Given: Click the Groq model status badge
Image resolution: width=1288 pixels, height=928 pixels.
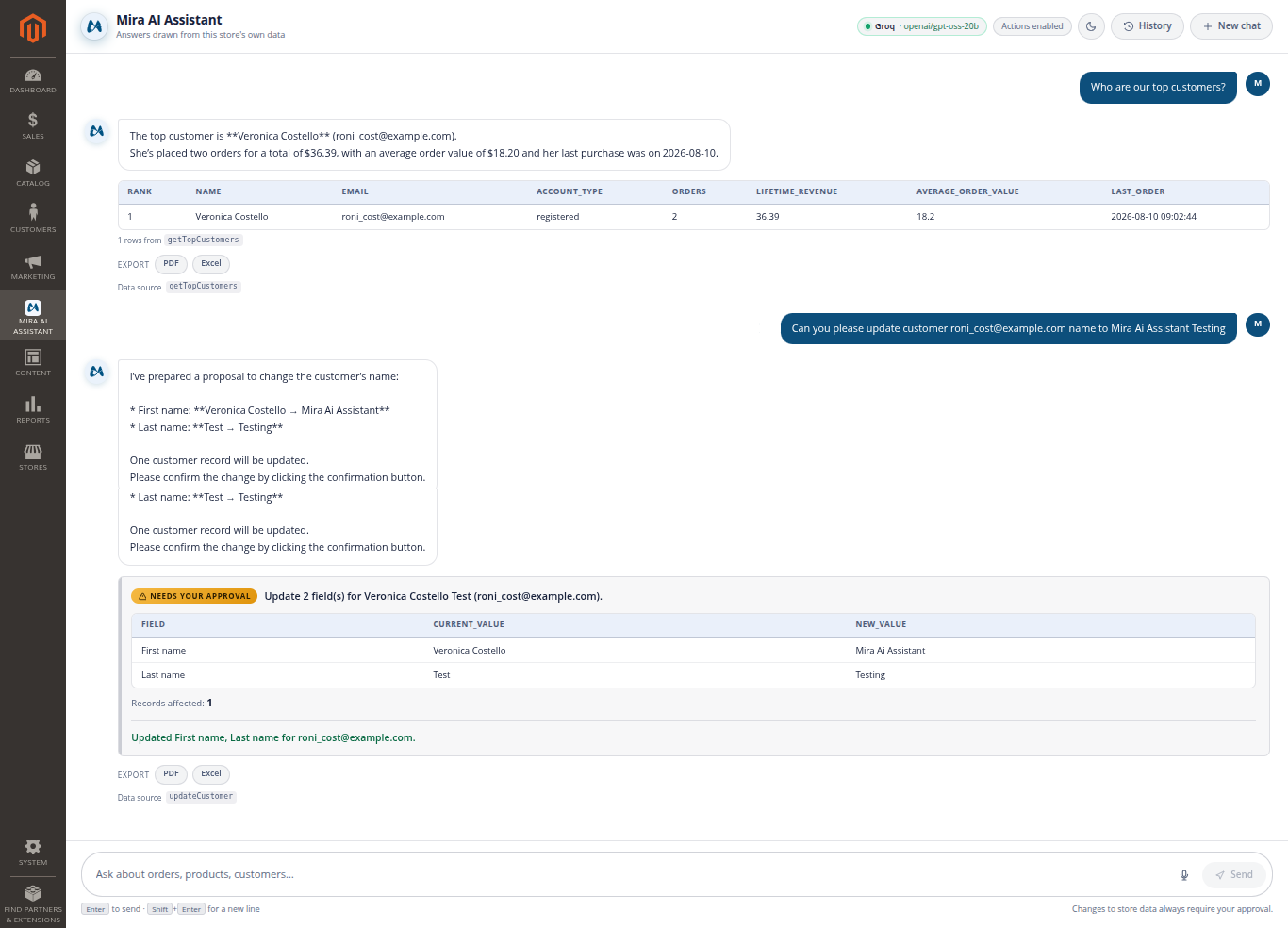Looking at the screenshot, I should (x=922, y=26).
